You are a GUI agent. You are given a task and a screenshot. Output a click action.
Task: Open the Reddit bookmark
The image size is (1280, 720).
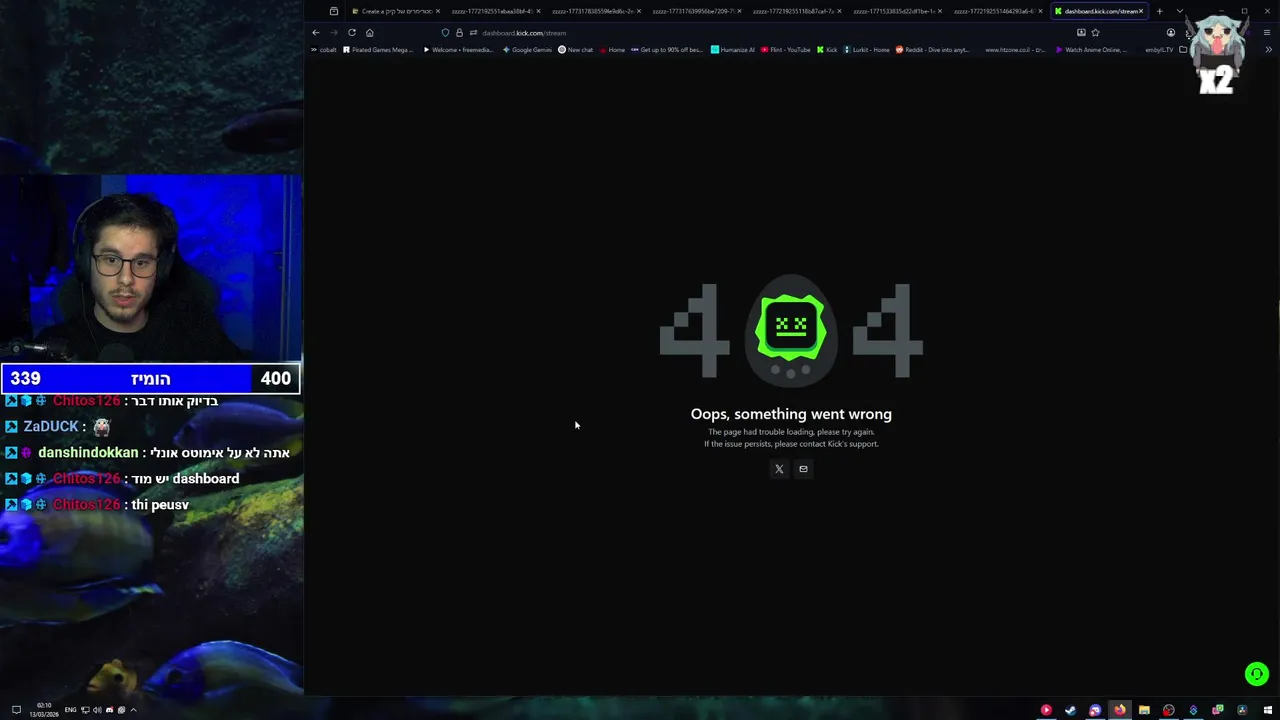(x=932, y=49)
